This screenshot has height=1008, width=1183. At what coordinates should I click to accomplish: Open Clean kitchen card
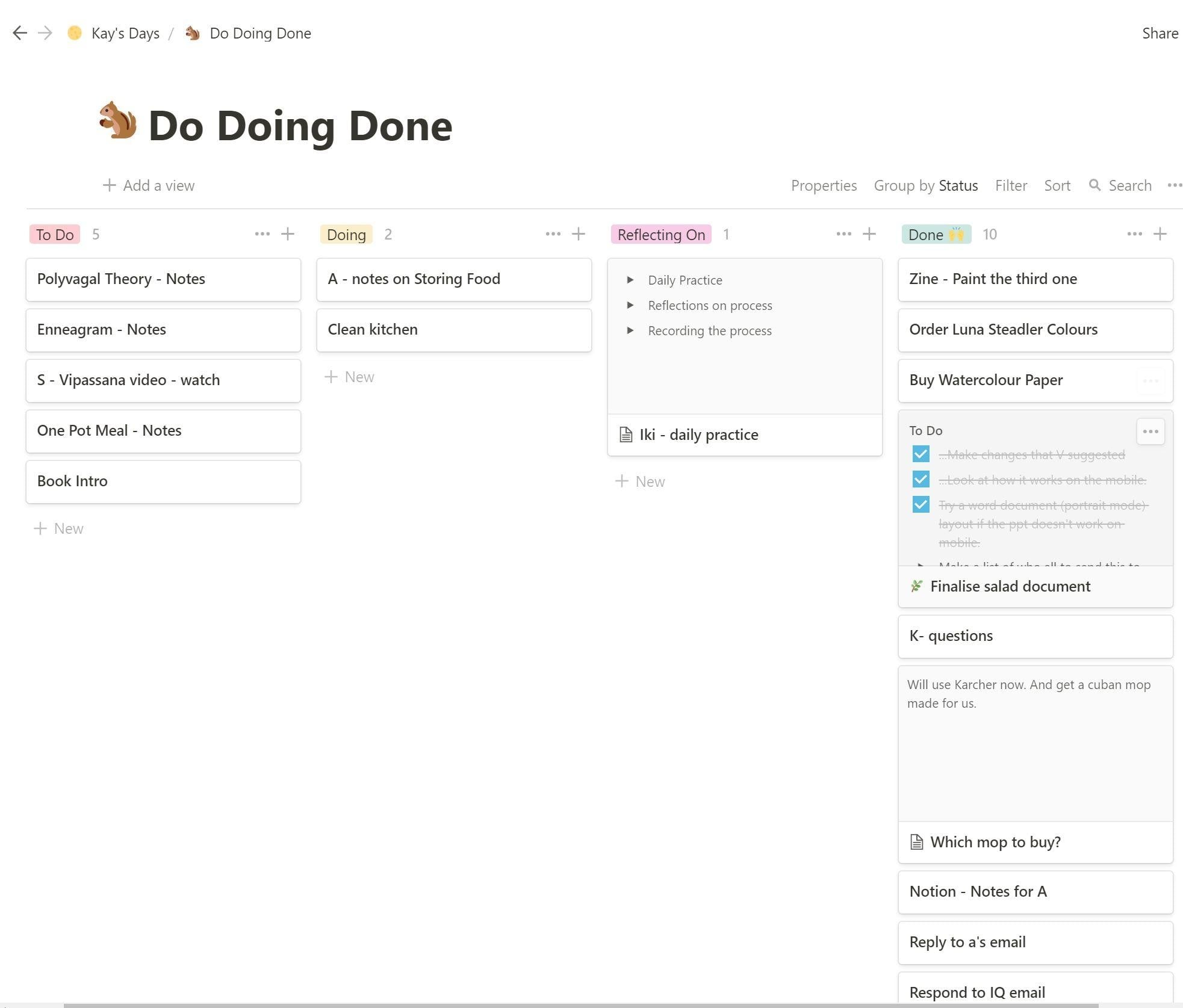click(454, 330)
